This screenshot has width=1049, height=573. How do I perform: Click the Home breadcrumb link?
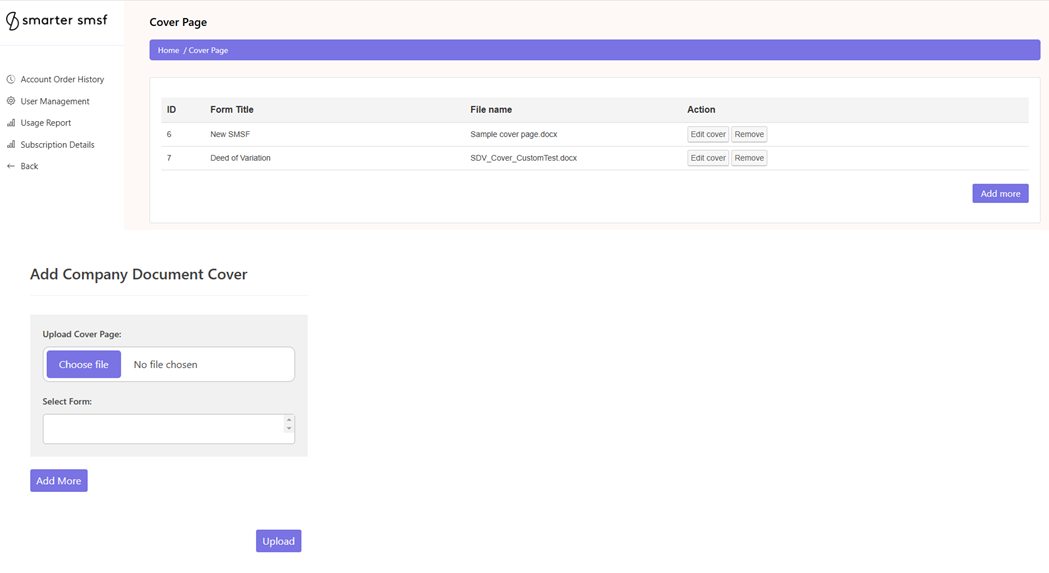click(x=168, y=50)
